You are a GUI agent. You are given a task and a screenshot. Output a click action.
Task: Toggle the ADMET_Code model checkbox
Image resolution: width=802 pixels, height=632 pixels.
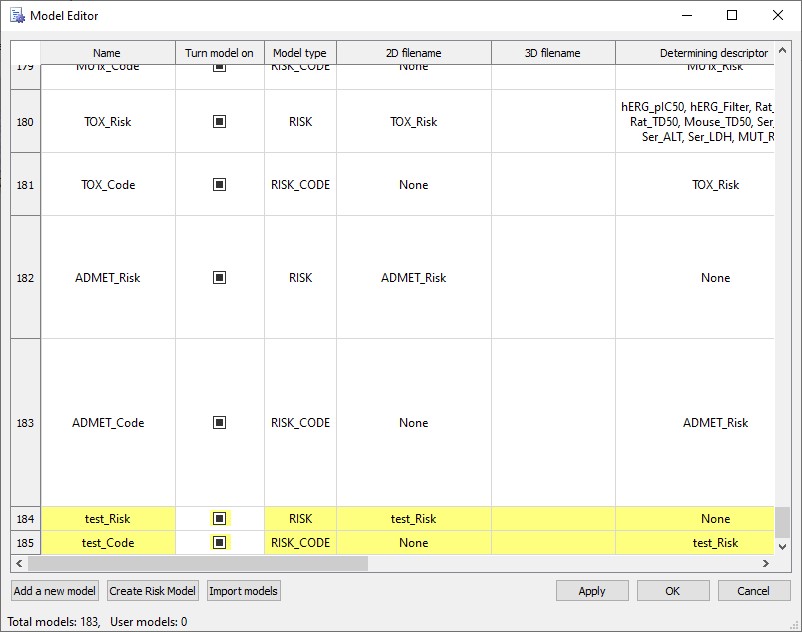(x=219, y=423)
